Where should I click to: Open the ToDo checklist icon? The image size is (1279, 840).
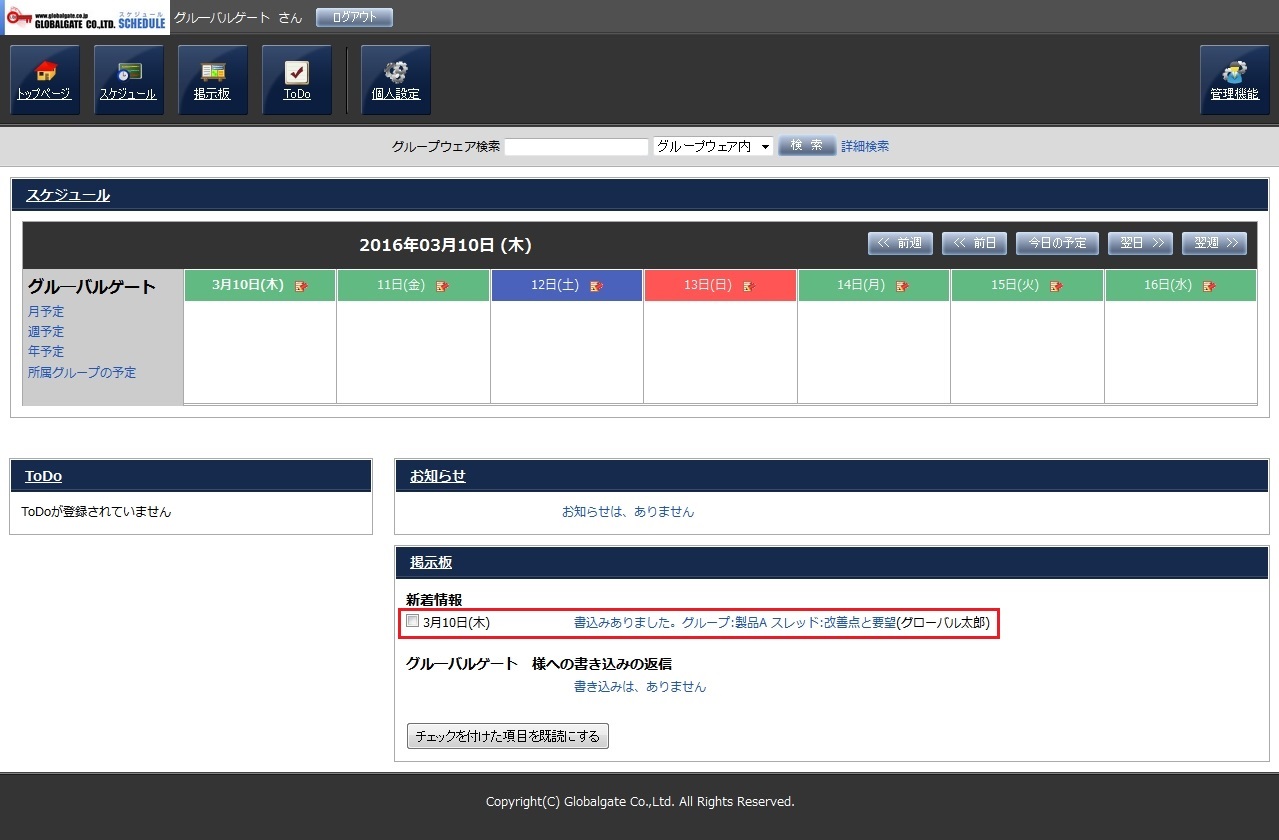tap(296, 80)
